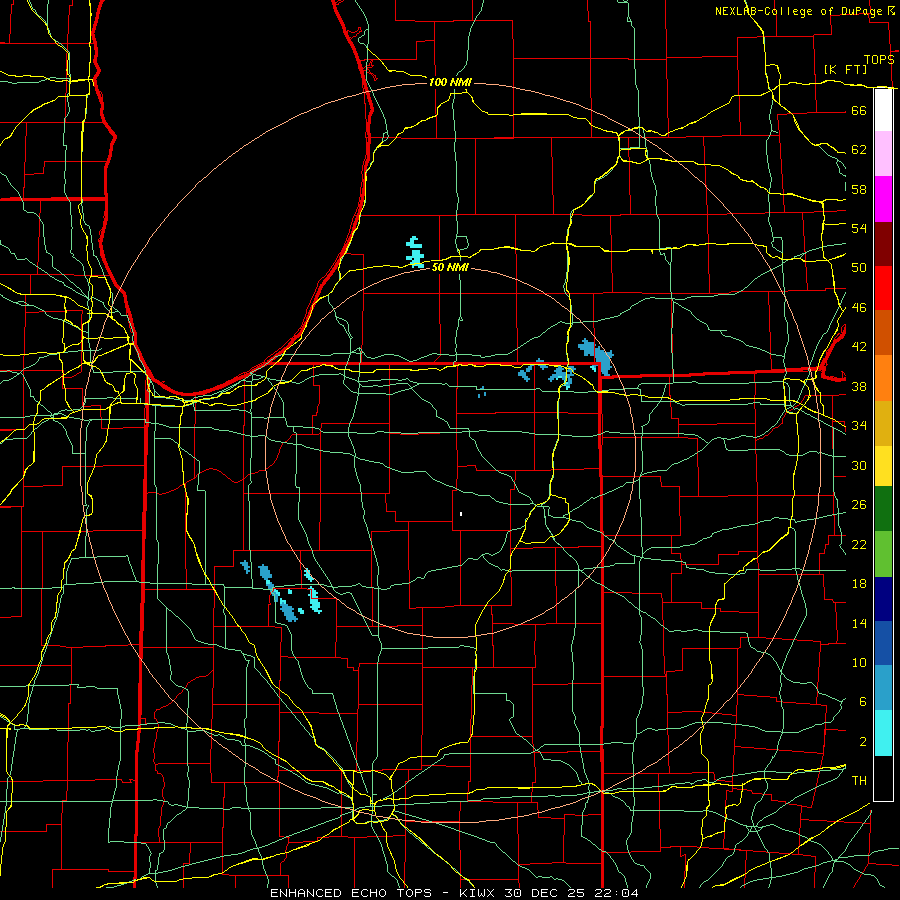Click the black TH legend swatch

click(x=883, y=778)
